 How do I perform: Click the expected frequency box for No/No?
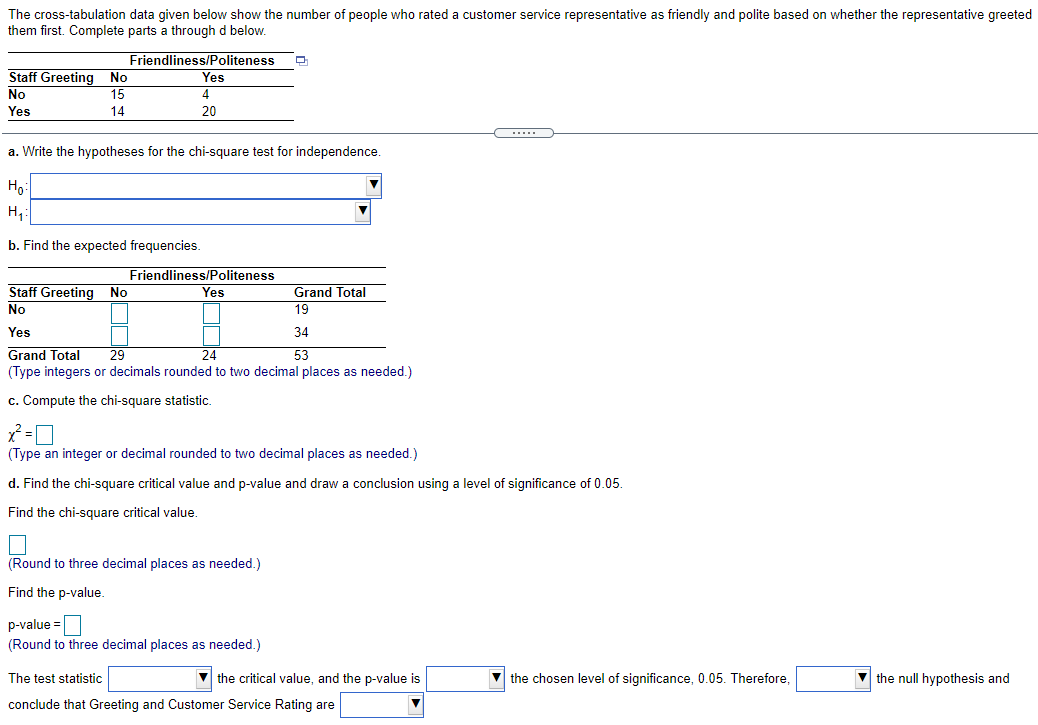[x=119, y=313]
